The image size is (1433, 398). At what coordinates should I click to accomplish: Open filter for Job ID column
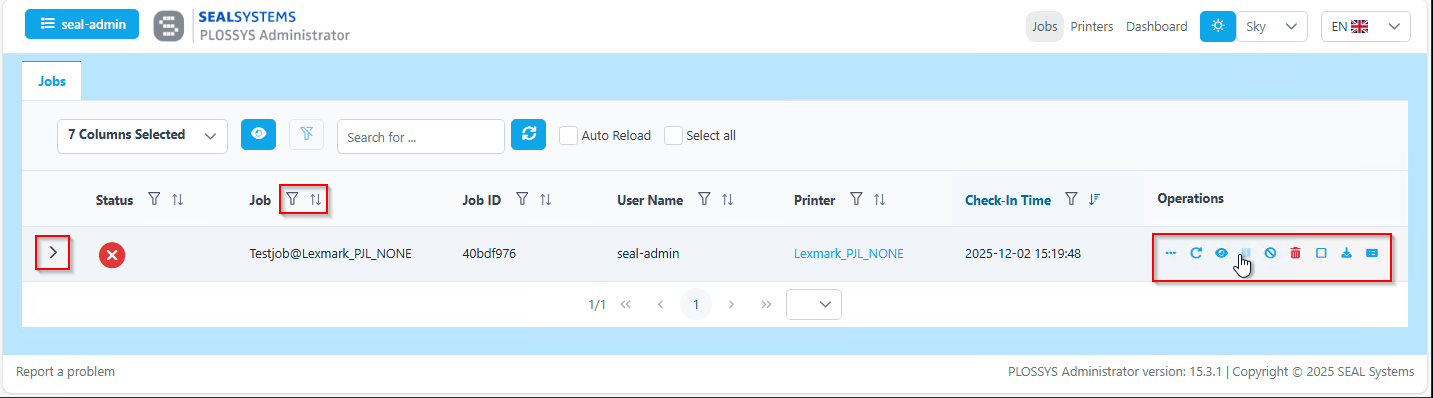[522, 200]
